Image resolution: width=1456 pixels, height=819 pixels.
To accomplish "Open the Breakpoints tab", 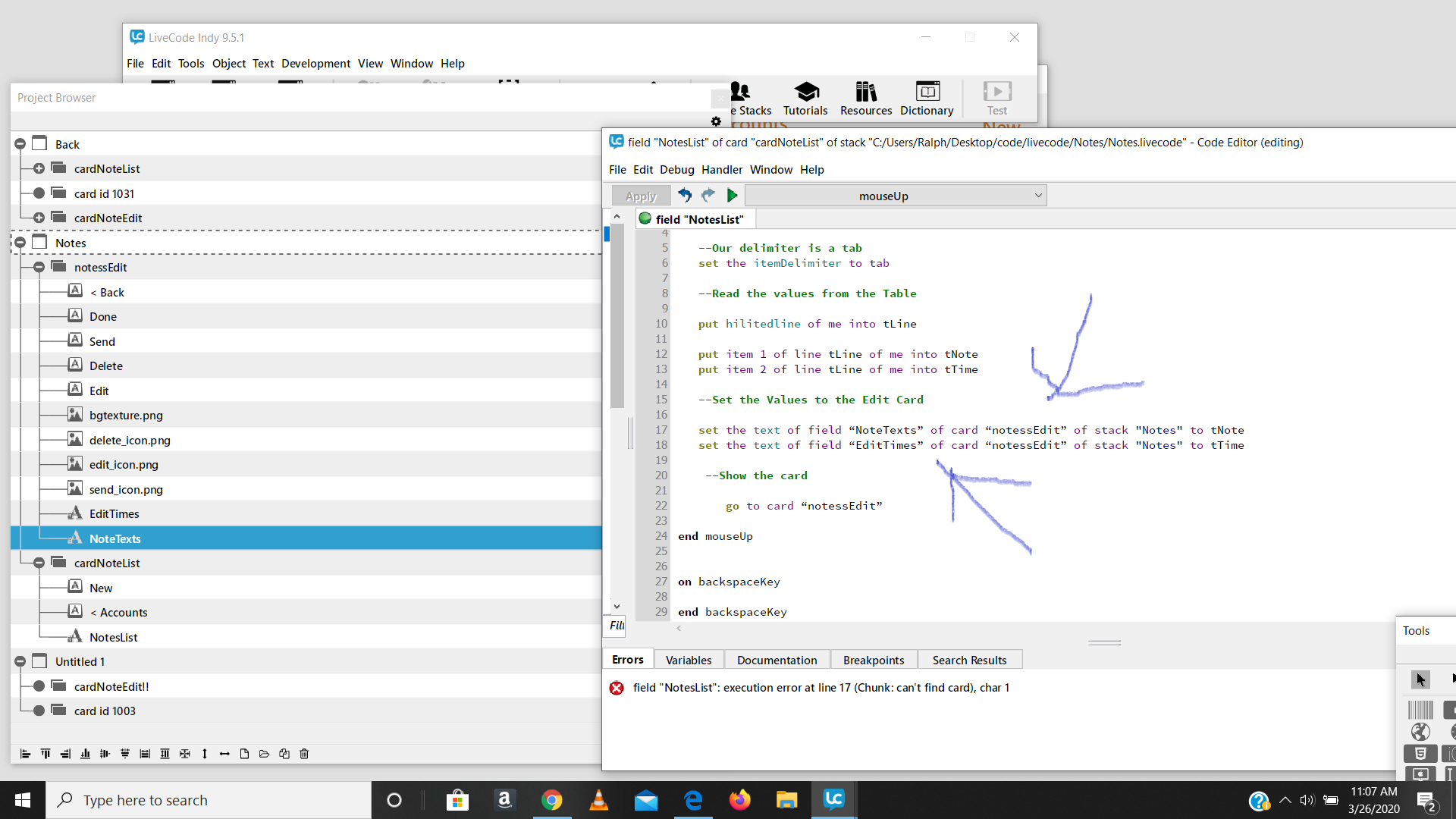I will [x=873, y=660].
